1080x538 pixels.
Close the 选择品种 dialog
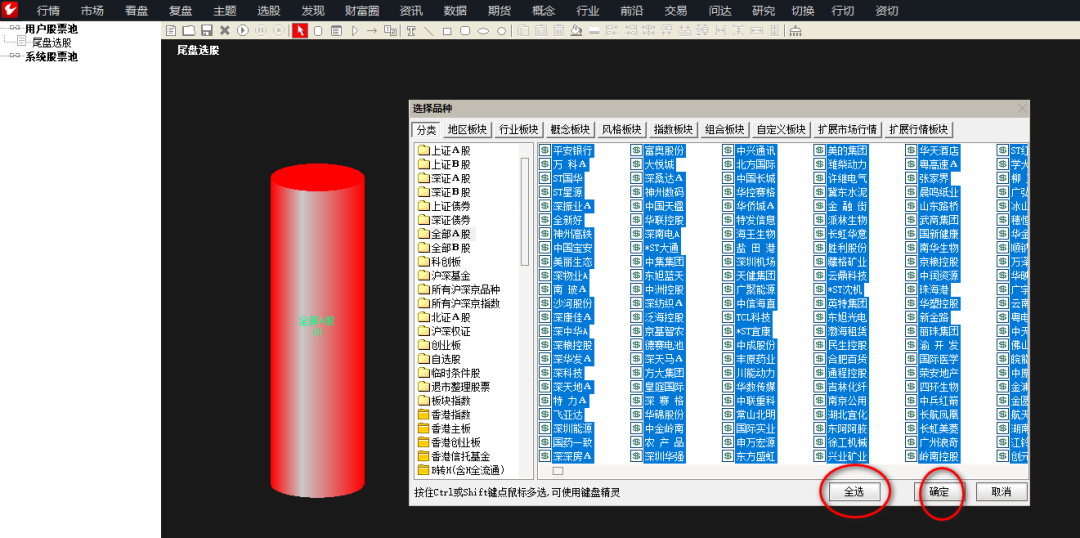[1023, 108]
